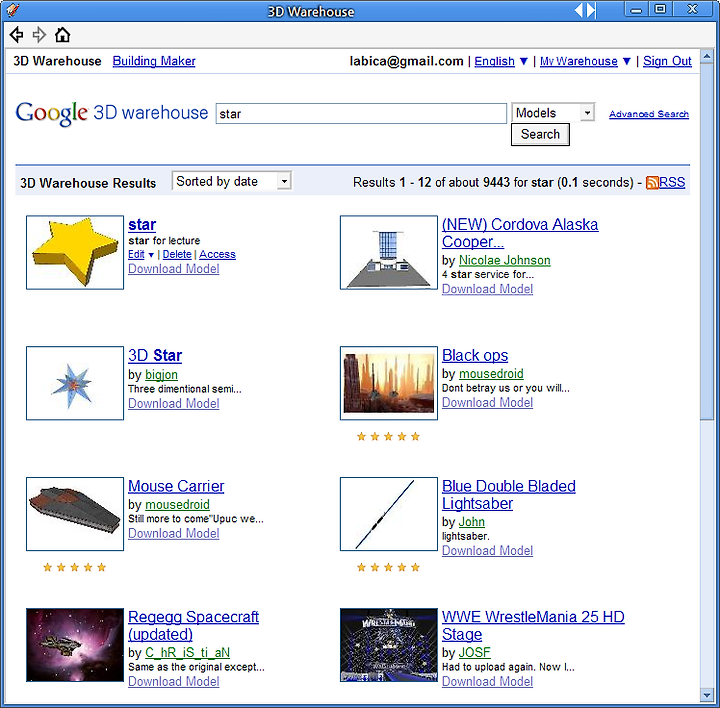Download Model for WWE WrestleMania stage
The height and width of the screenshot is (708, 720).
click(488, 681)
